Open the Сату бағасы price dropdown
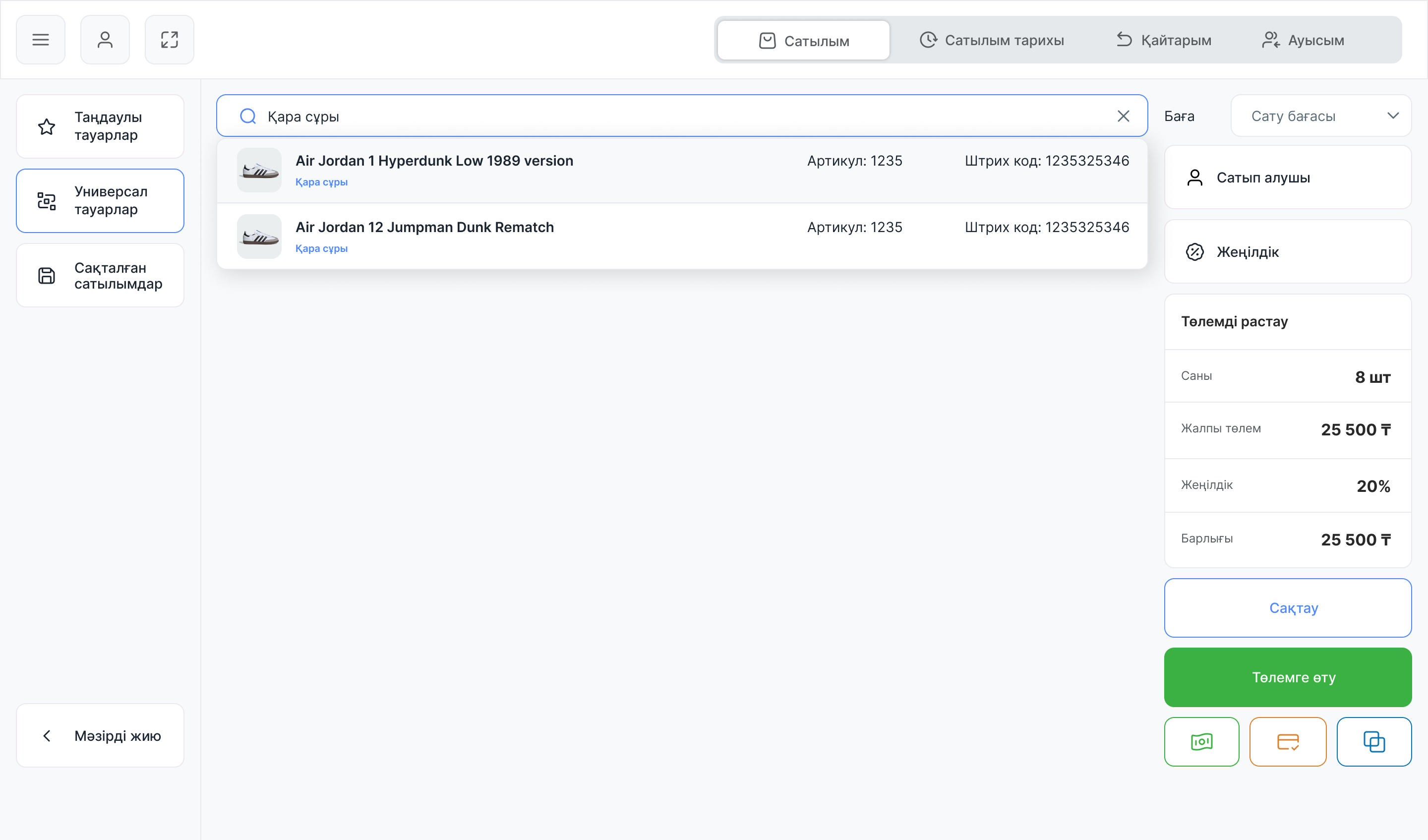 tap(1321, 116)
